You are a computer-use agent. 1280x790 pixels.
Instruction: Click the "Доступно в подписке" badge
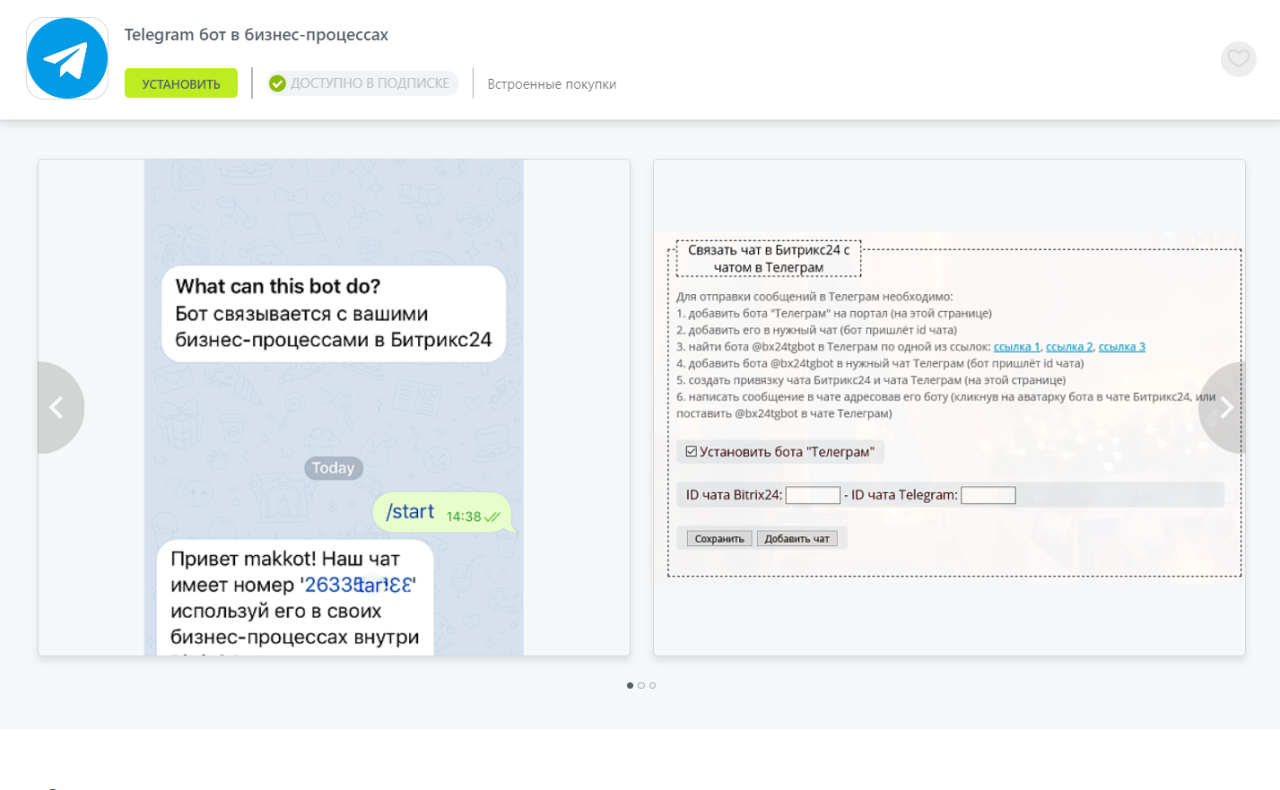click(362, 84)
